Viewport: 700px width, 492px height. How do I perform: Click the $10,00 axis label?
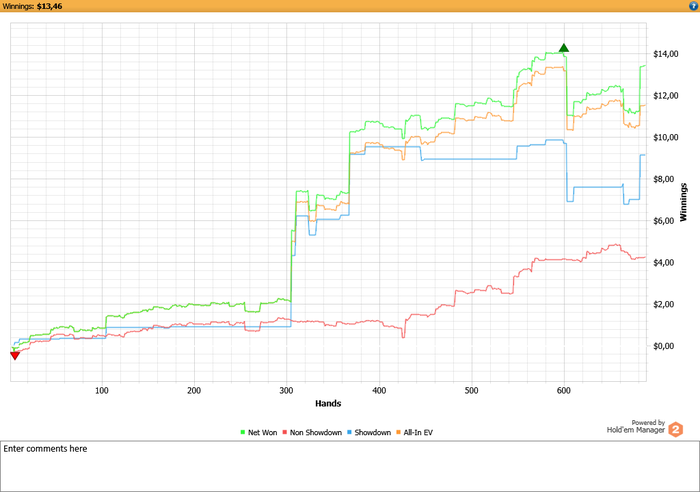tap(666, 138)
